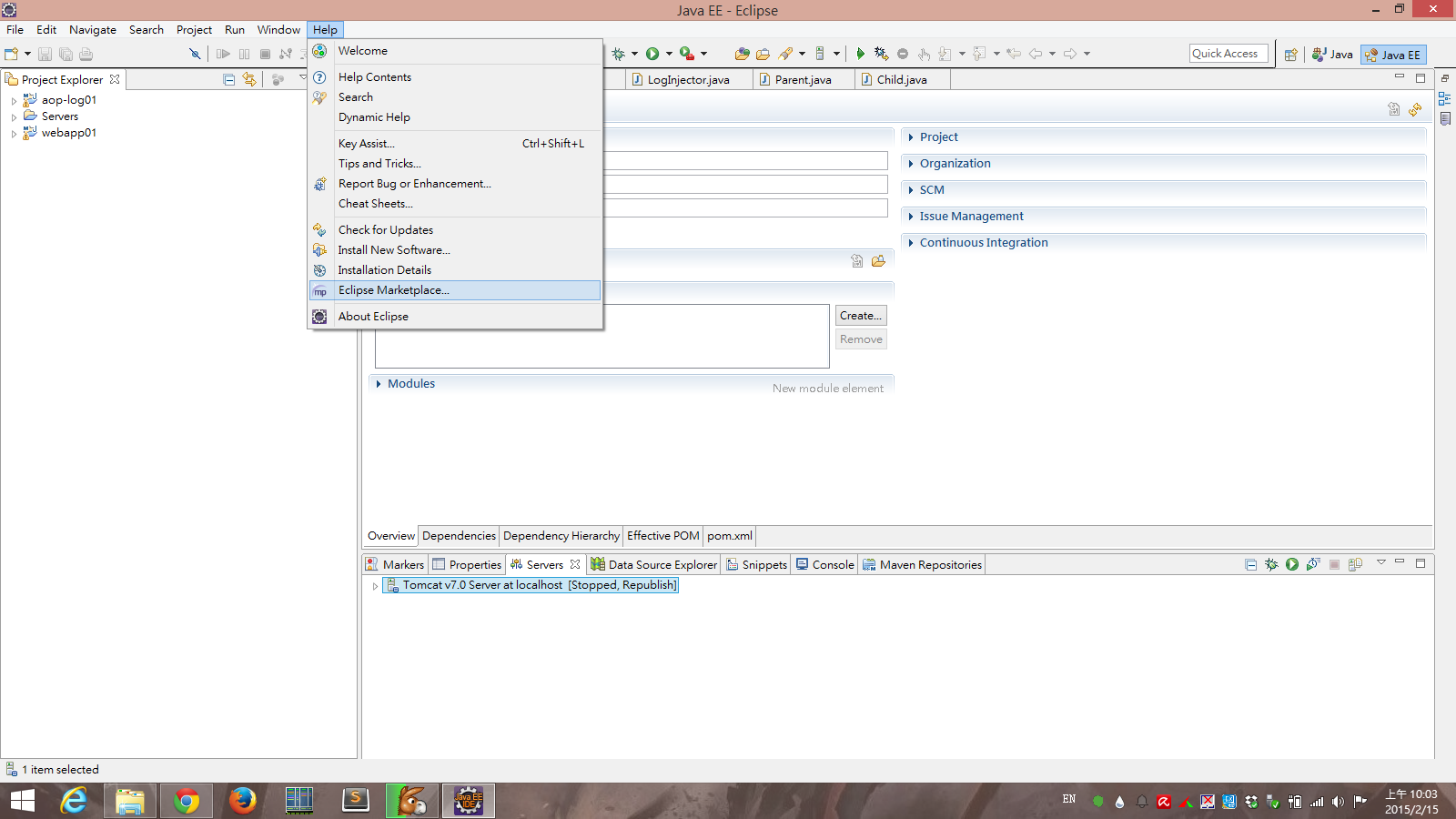
Task: Expand the Issue Management section
Action: (911, 217)
